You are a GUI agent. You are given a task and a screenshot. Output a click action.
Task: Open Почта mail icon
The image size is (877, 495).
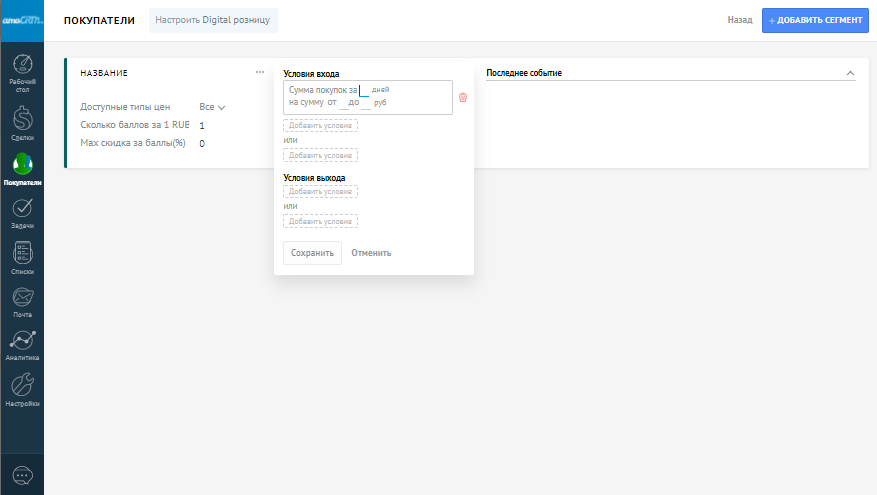pos(21,300)
